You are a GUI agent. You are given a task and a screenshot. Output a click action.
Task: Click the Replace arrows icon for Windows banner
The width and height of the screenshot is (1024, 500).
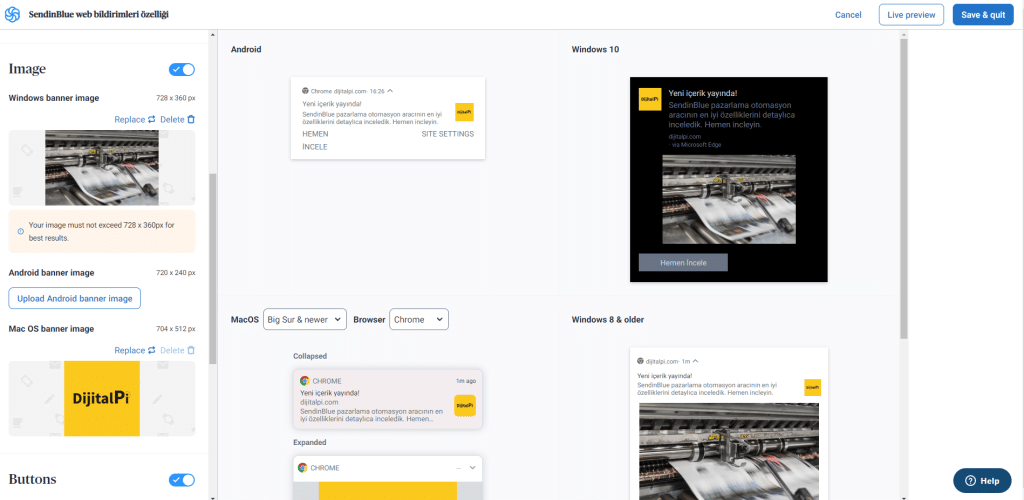(152, 119)
